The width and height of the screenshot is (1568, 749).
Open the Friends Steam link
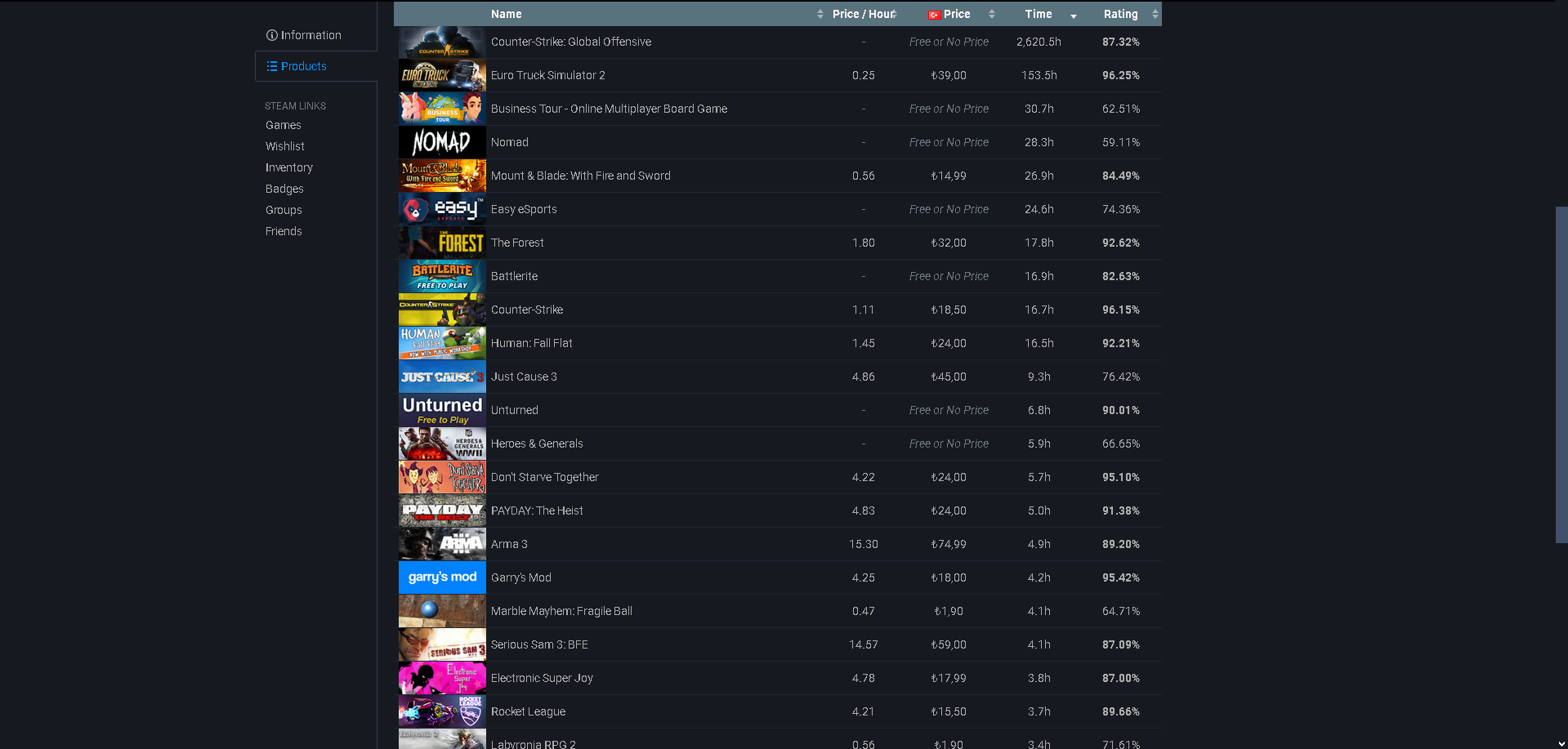click(x=284, y=231)
